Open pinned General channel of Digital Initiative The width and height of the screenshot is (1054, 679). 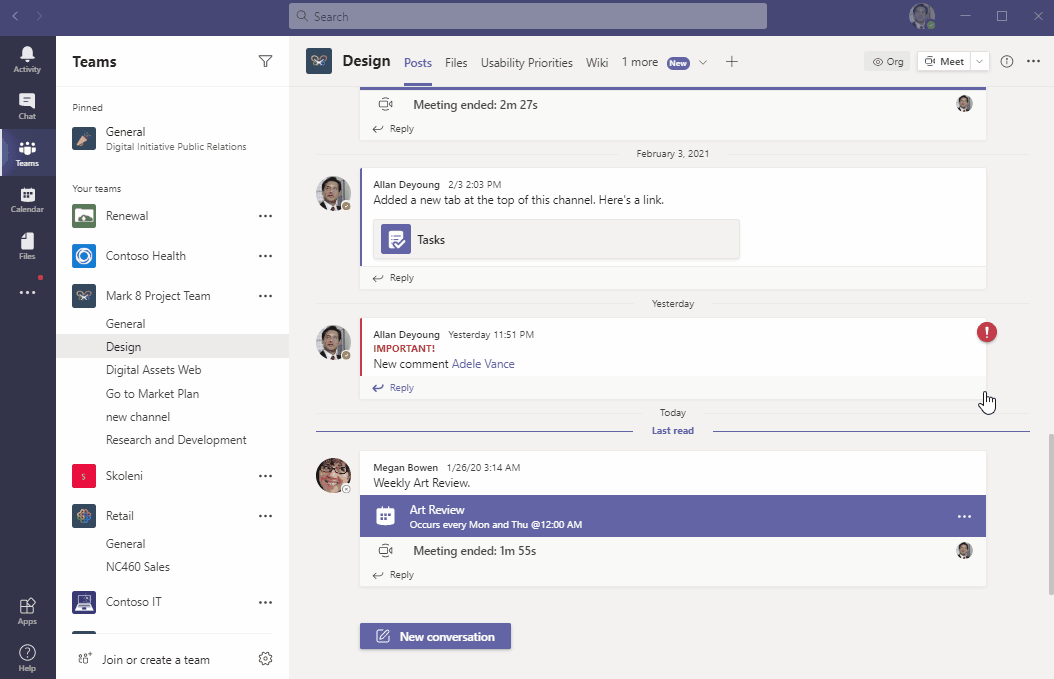[x=173, y=138]
